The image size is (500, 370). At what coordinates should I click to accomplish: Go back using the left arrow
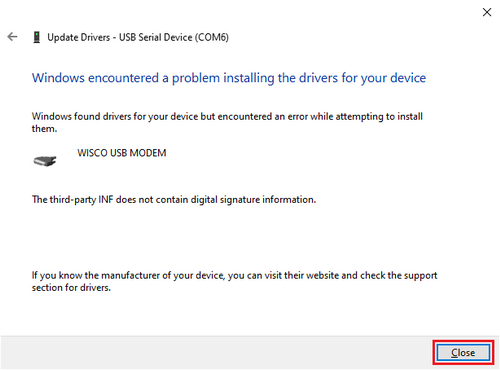tap(12, 37)
